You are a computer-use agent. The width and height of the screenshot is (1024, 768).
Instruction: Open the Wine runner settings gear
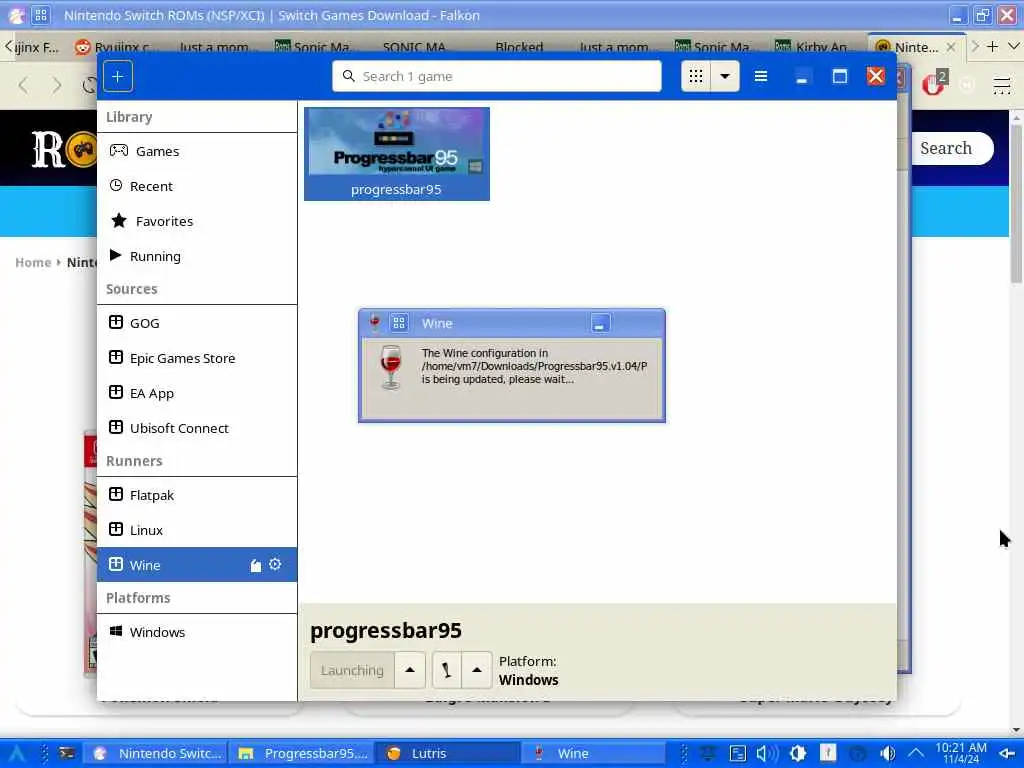pyautogui.click(x=276, y=564)
